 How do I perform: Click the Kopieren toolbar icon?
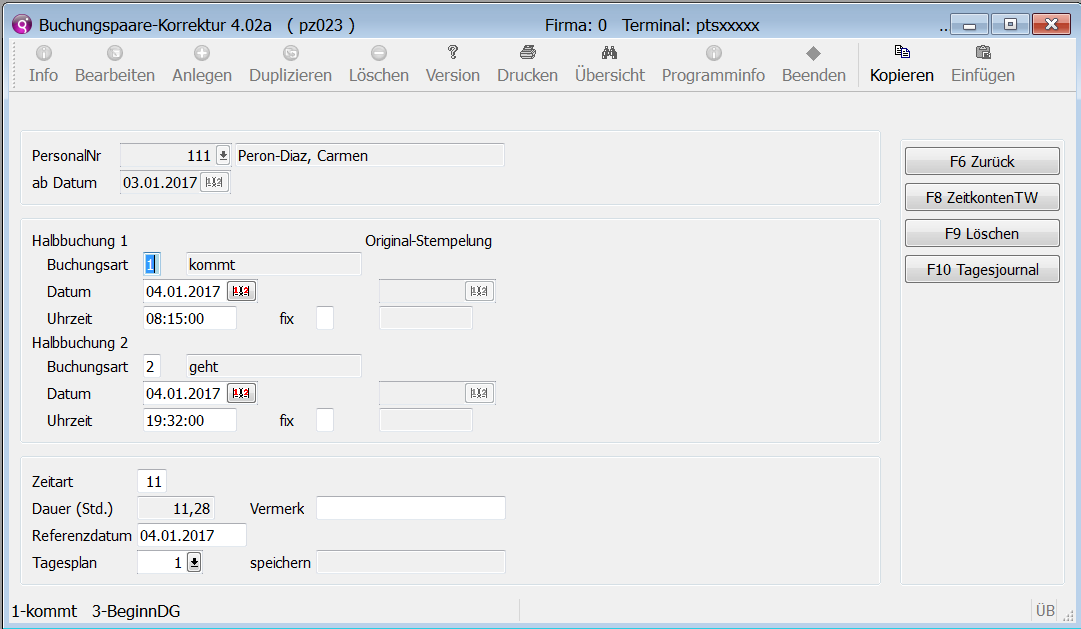point(901,53)
